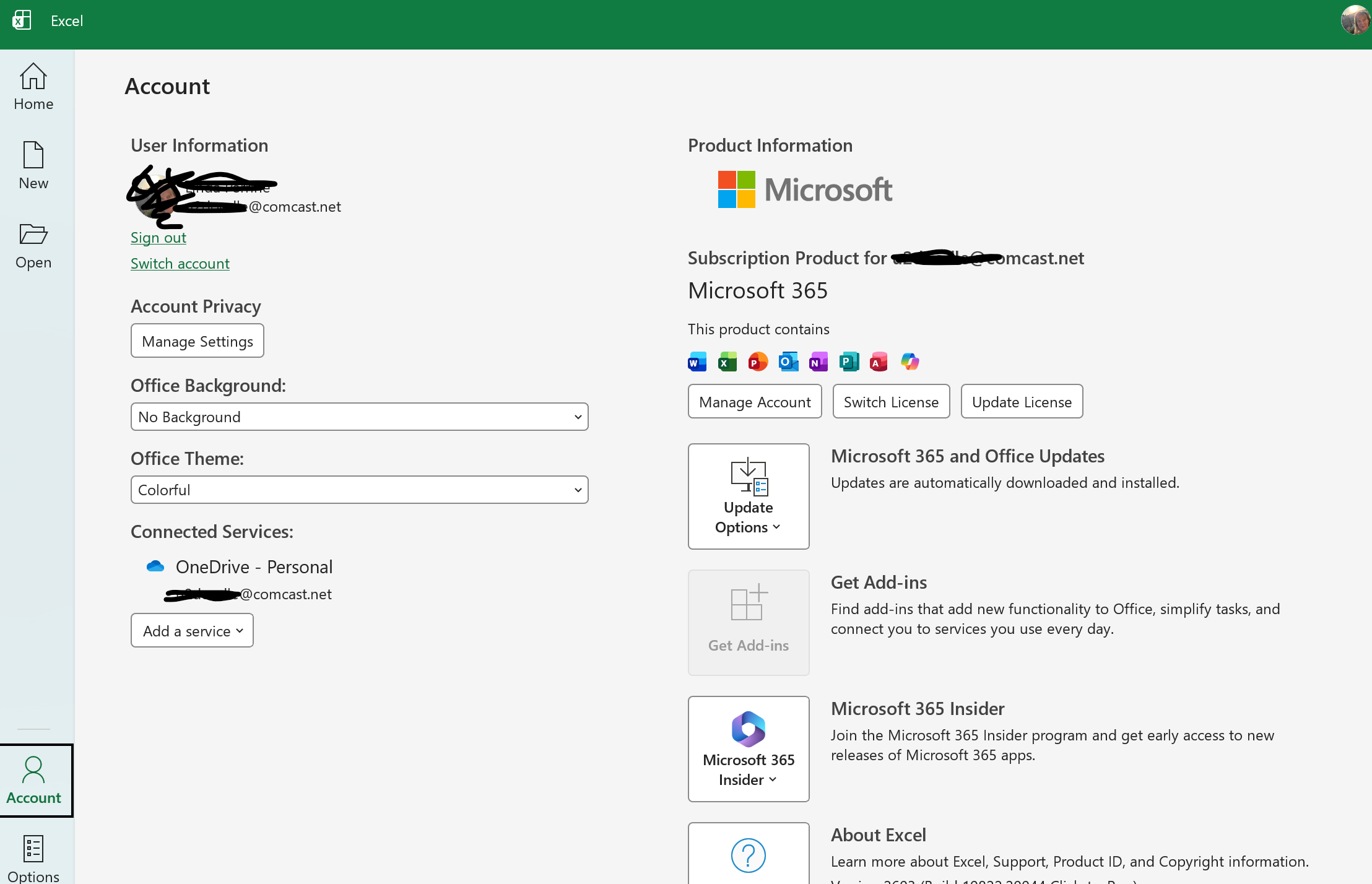Click the Excel logo icon in title bar
Screen dimensions: 1372x884
click(22, 20)
